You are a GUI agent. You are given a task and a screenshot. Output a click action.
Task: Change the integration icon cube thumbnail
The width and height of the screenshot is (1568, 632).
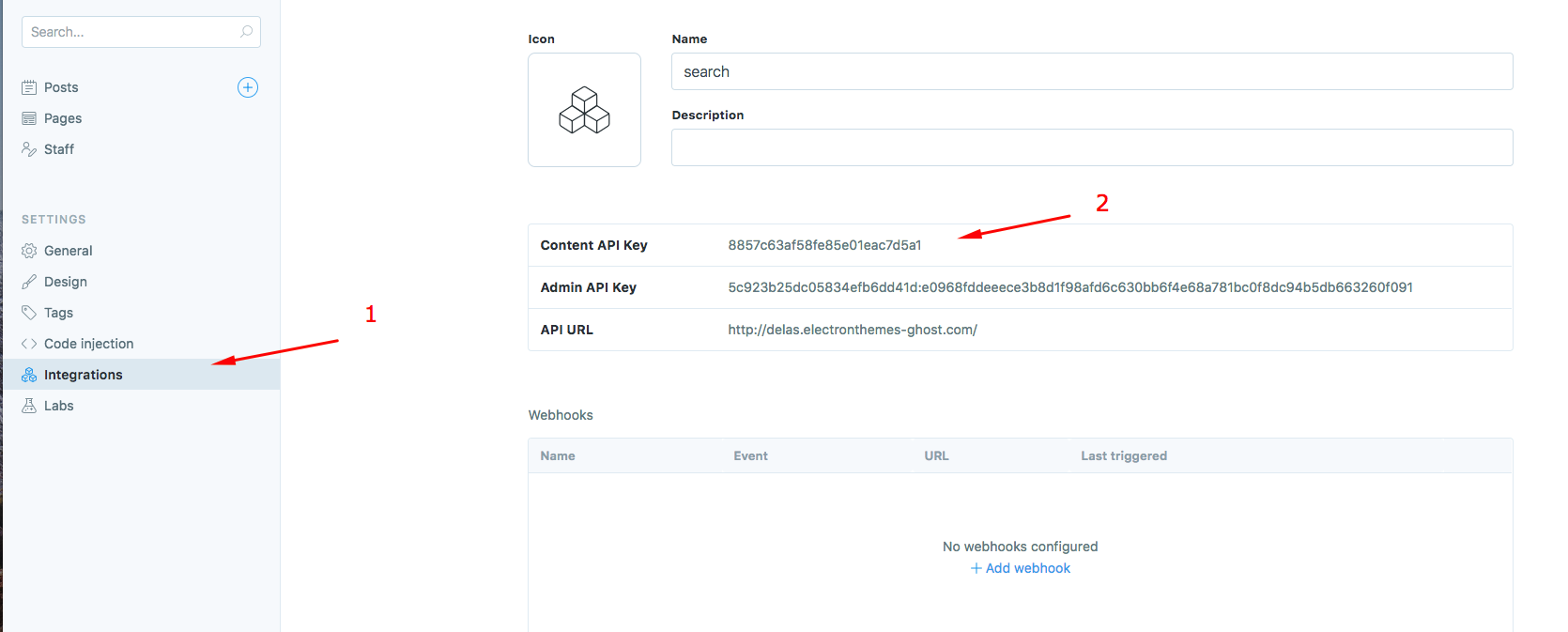tap(584, 110)
